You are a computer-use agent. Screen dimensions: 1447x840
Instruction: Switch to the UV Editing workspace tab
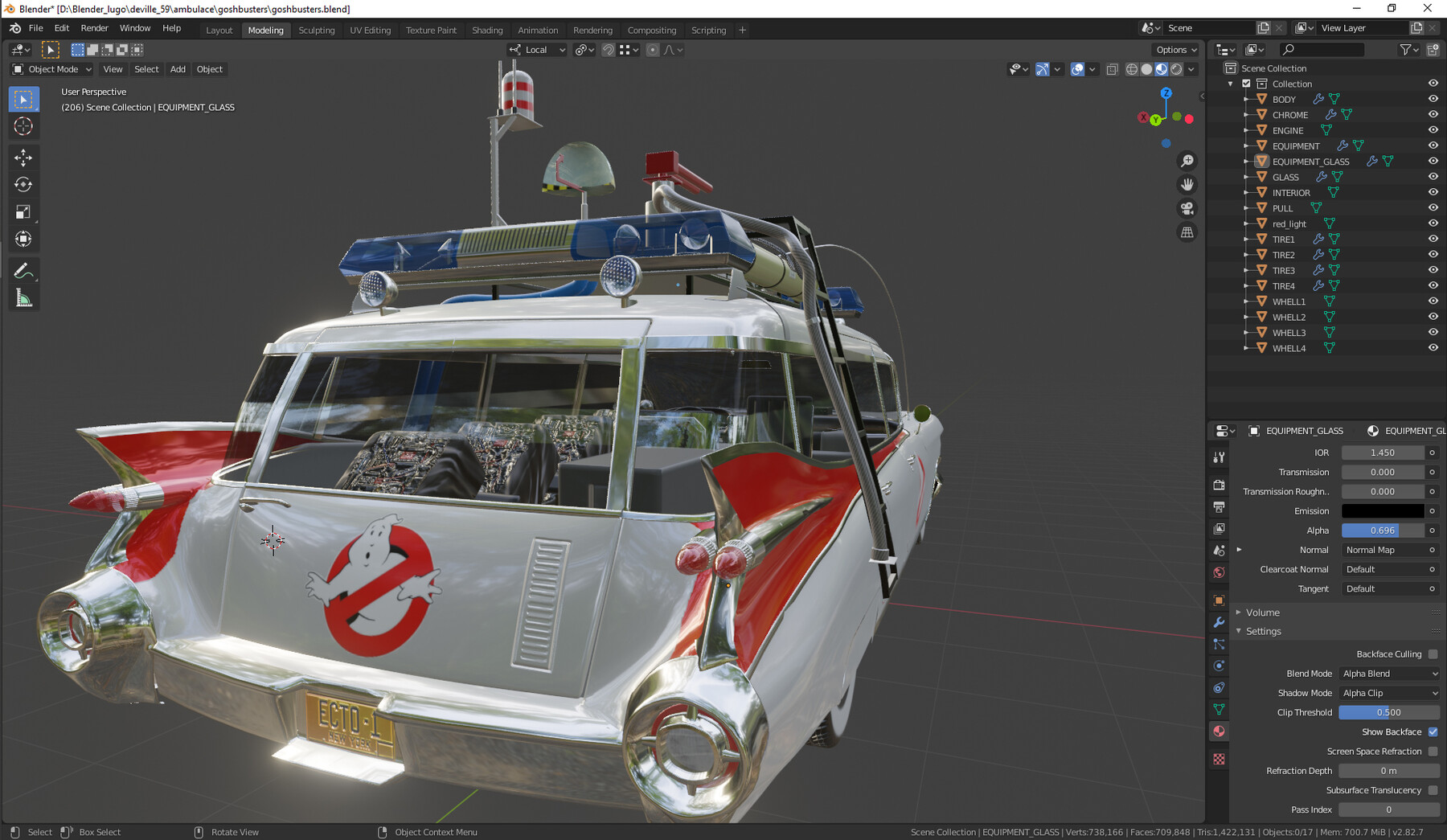pyautogui.click(x=370, y=31)
